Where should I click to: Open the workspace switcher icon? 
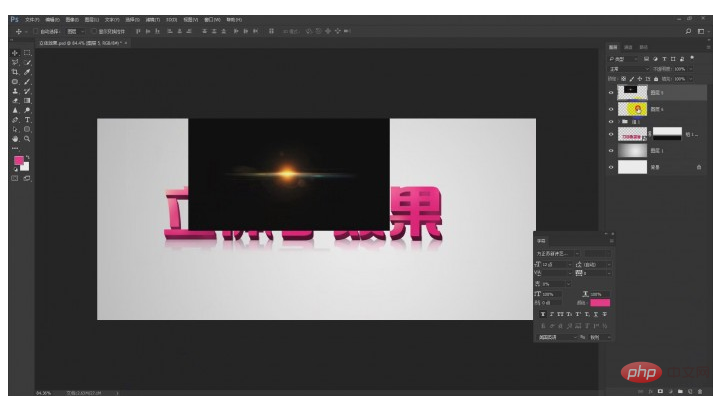(x=701, y=31)
